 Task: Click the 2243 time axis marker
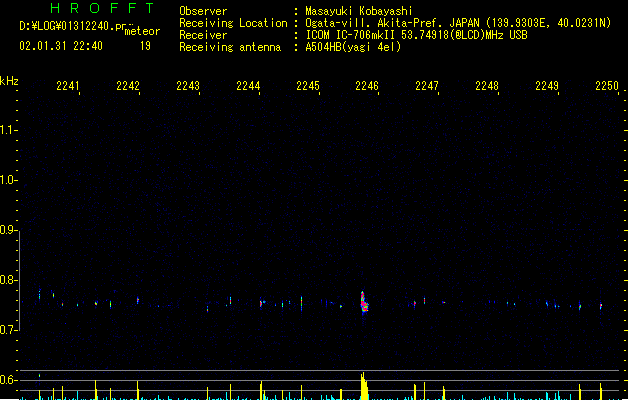click(188, 86)
